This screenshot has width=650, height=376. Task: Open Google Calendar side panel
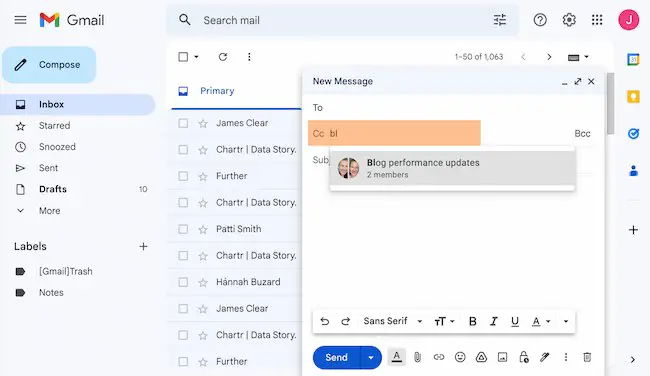point(633,59)
